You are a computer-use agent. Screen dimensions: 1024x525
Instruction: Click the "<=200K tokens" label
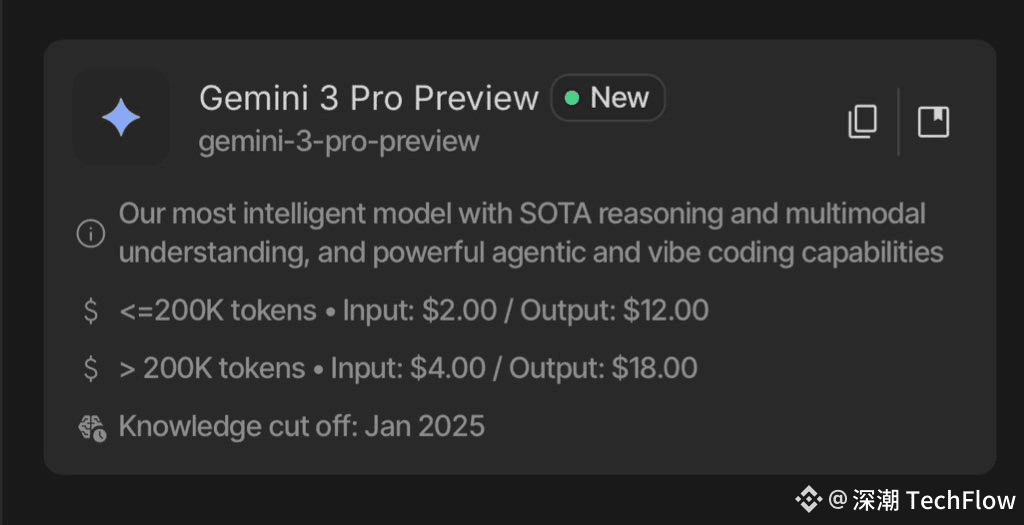(217, 311)
